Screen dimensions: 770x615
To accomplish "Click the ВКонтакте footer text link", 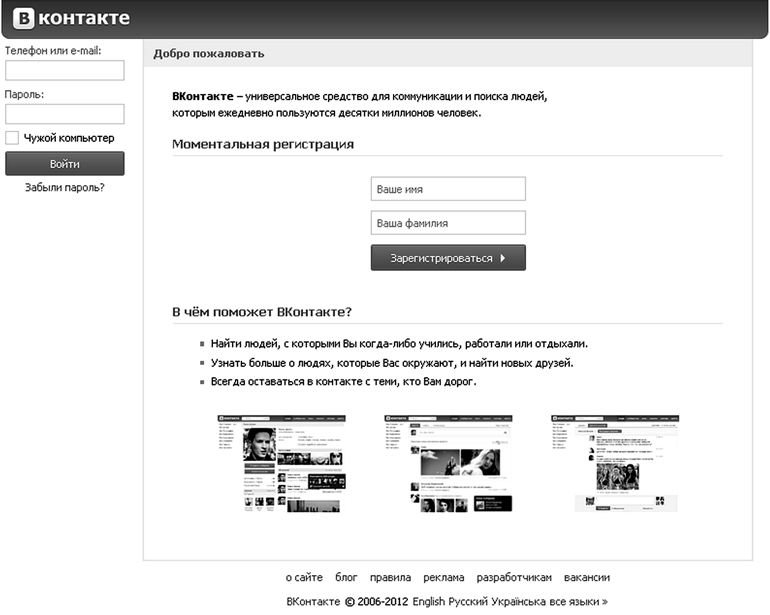I will click(313, 602).
